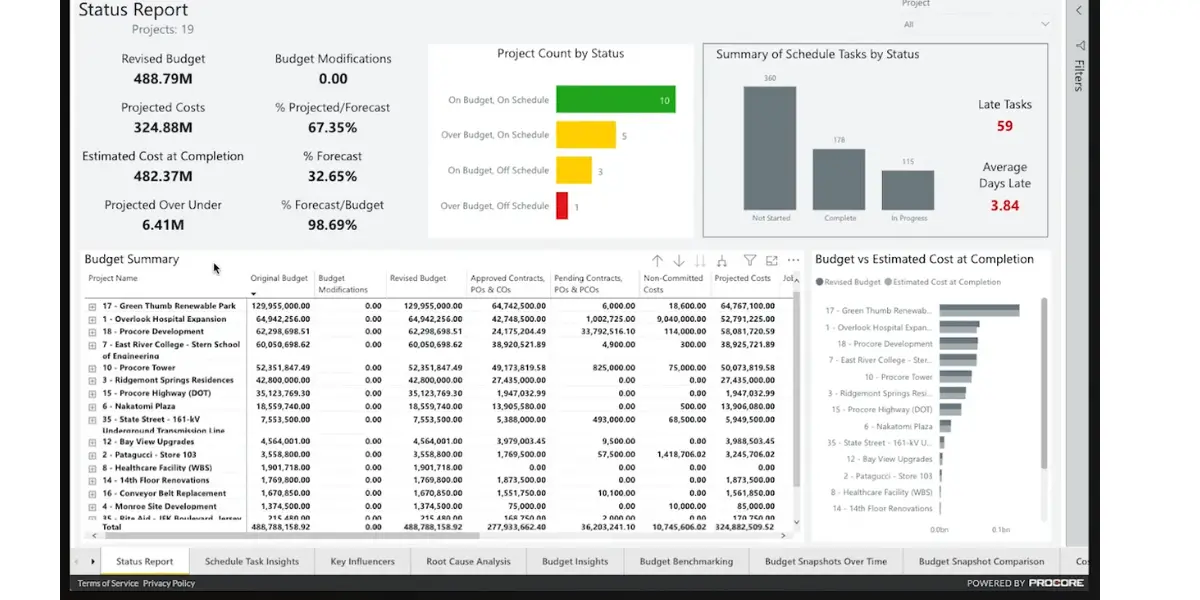Click the Revised Budget card 488.79M
The width and height of the screenshot is (1200, 600).
pos(163,79)
